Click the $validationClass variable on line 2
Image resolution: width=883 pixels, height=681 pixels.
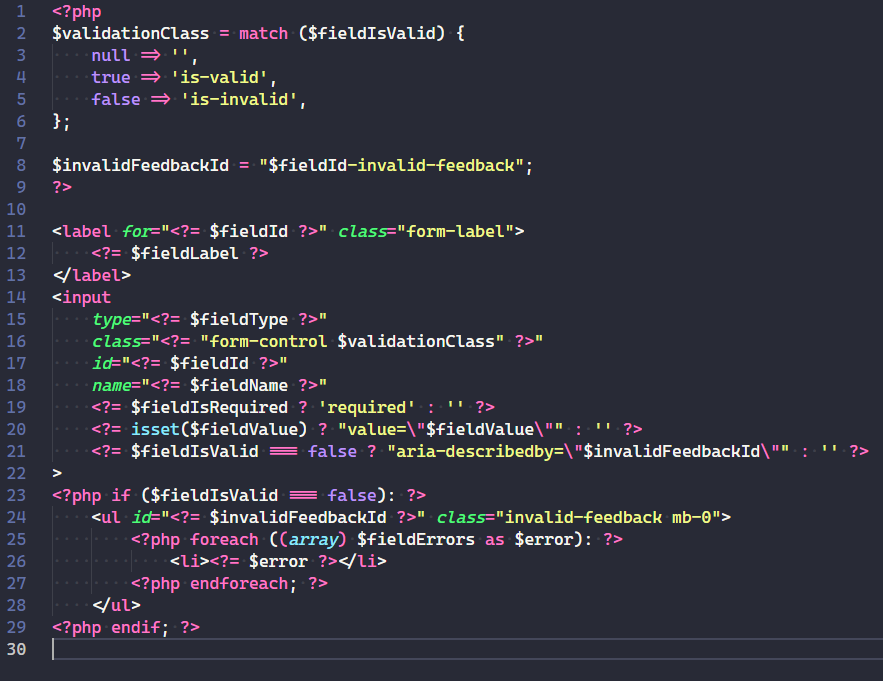click(131, 33)
